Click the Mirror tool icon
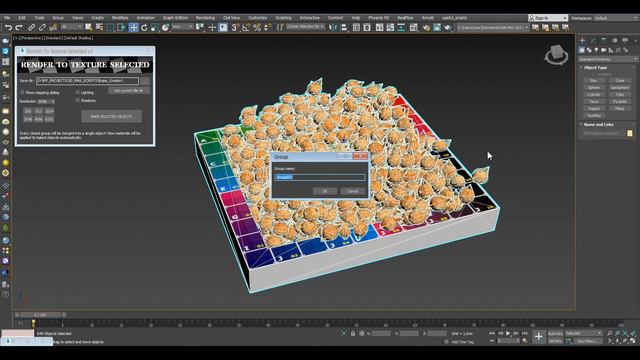This screenshot has height=360, width=640. click(x=333, y=27)
